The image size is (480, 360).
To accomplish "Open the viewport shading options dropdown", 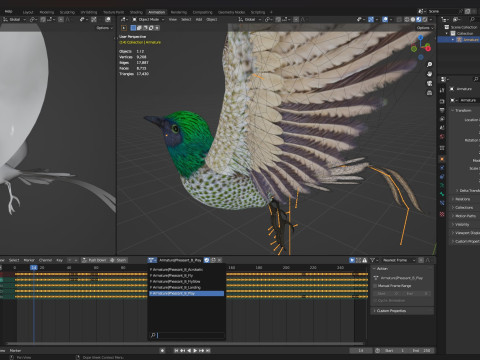I will [431, 20].
